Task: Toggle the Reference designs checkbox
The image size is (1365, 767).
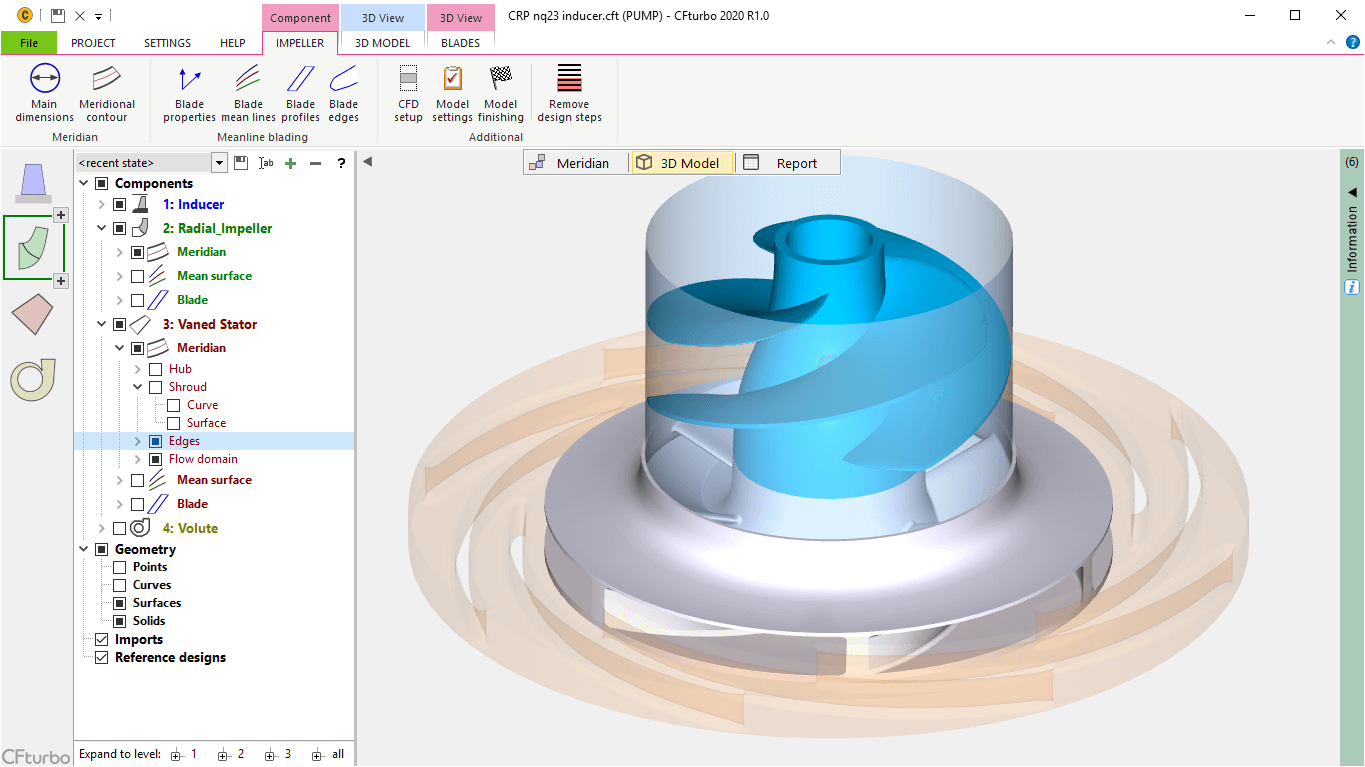Action: (x=101, y=658)
